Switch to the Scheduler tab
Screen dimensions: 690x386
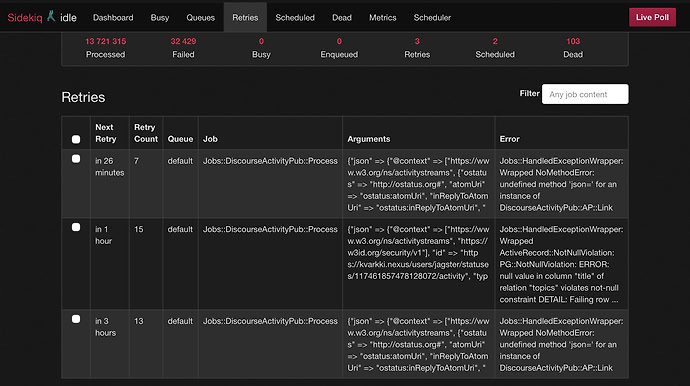432,18
